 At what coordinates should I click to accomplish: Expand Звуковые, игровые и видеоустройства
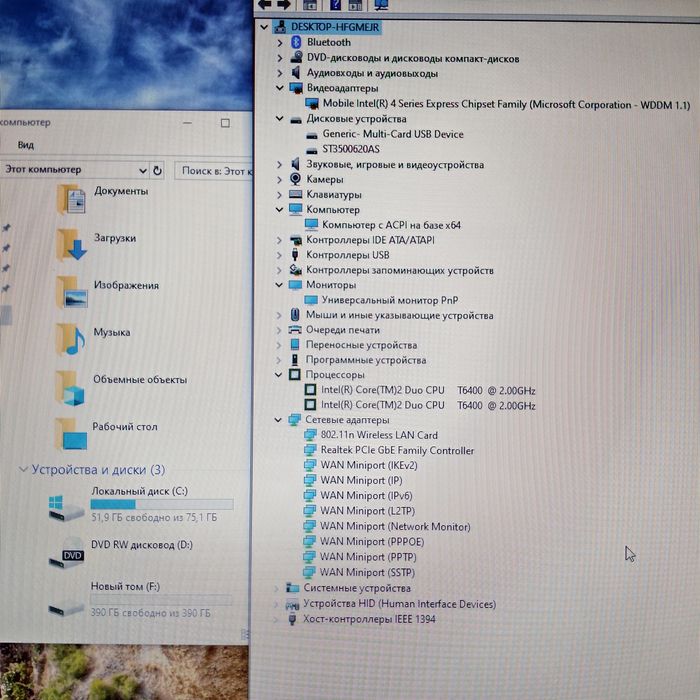click(279, 165)
